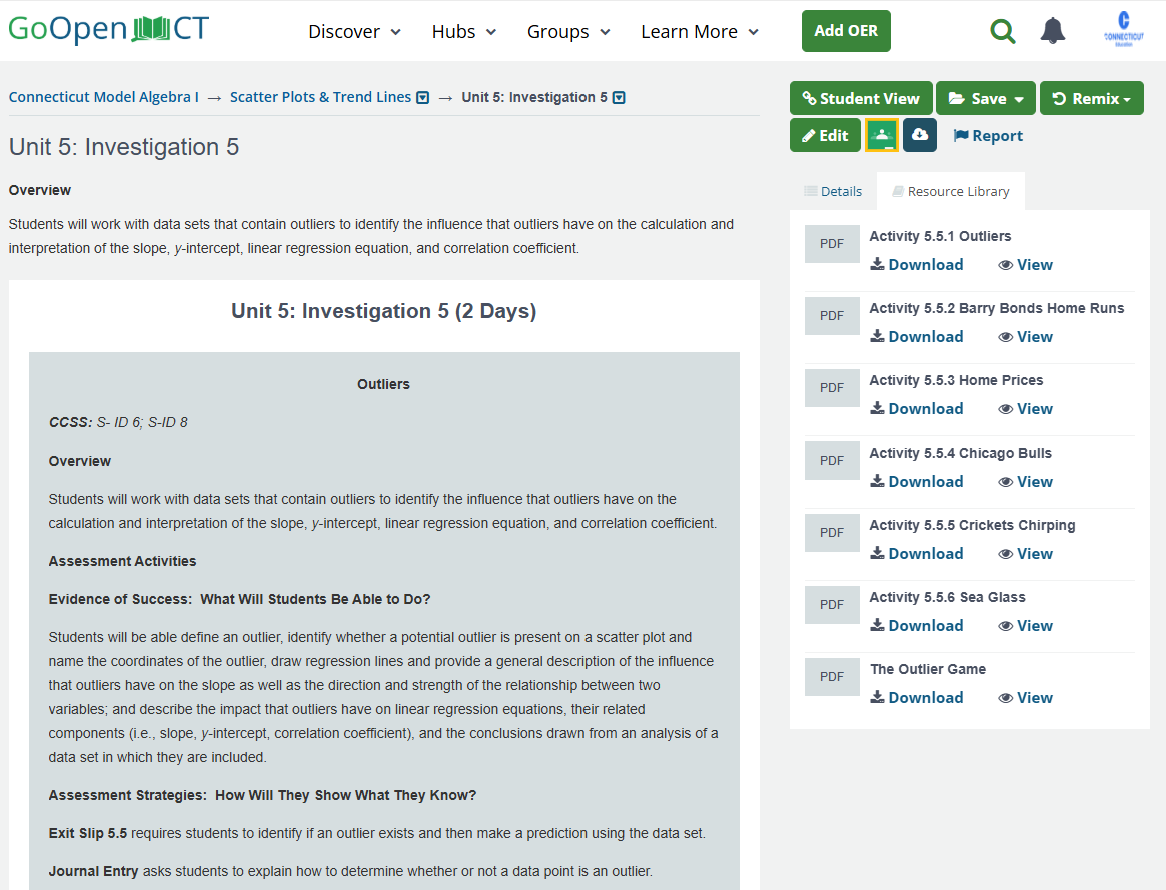This screenshot has width=1166, height=890.
Task: Expand the Save dropdown button
Action: coord(986,98)
